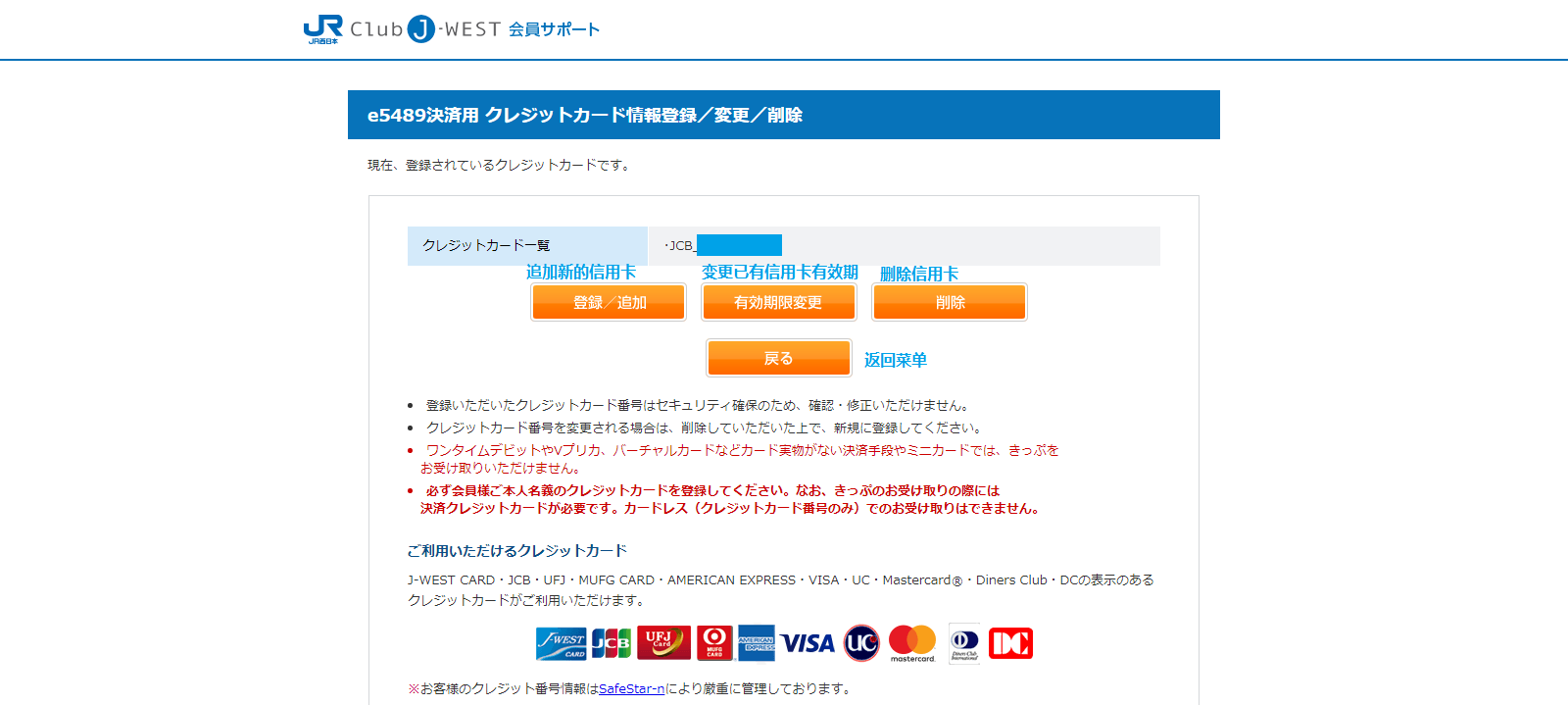The image size is (1568, 705).
Task: Click the UFJ Card logo
Action: pyautogui.click(x=663, y=643)
